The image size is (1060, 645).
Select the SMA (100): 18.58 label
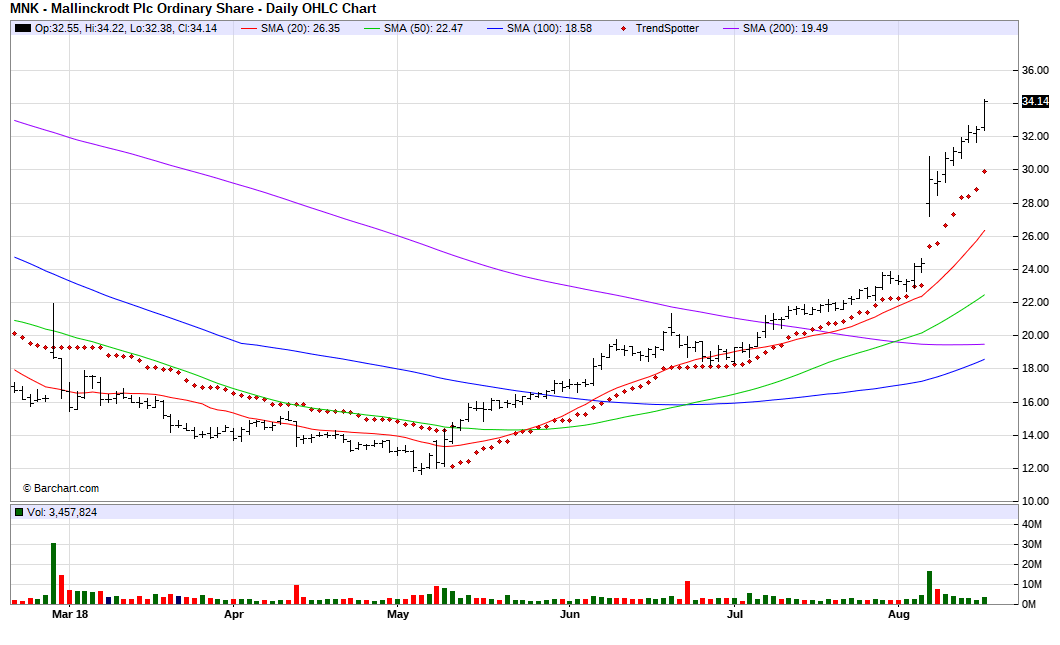coord(549,28)
